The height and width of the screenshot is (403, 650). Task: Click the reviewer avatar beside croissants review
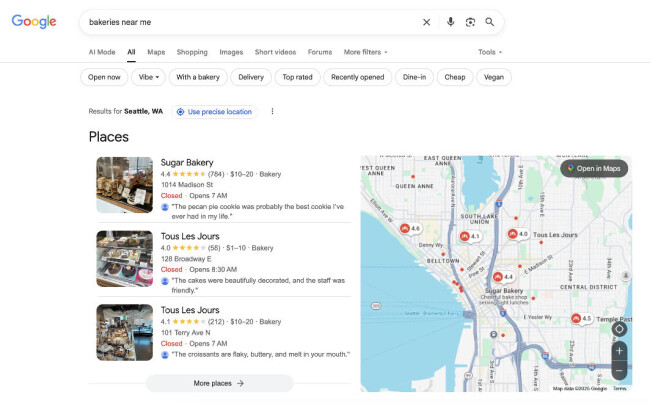pyautogui.click(x=165, y=355)
